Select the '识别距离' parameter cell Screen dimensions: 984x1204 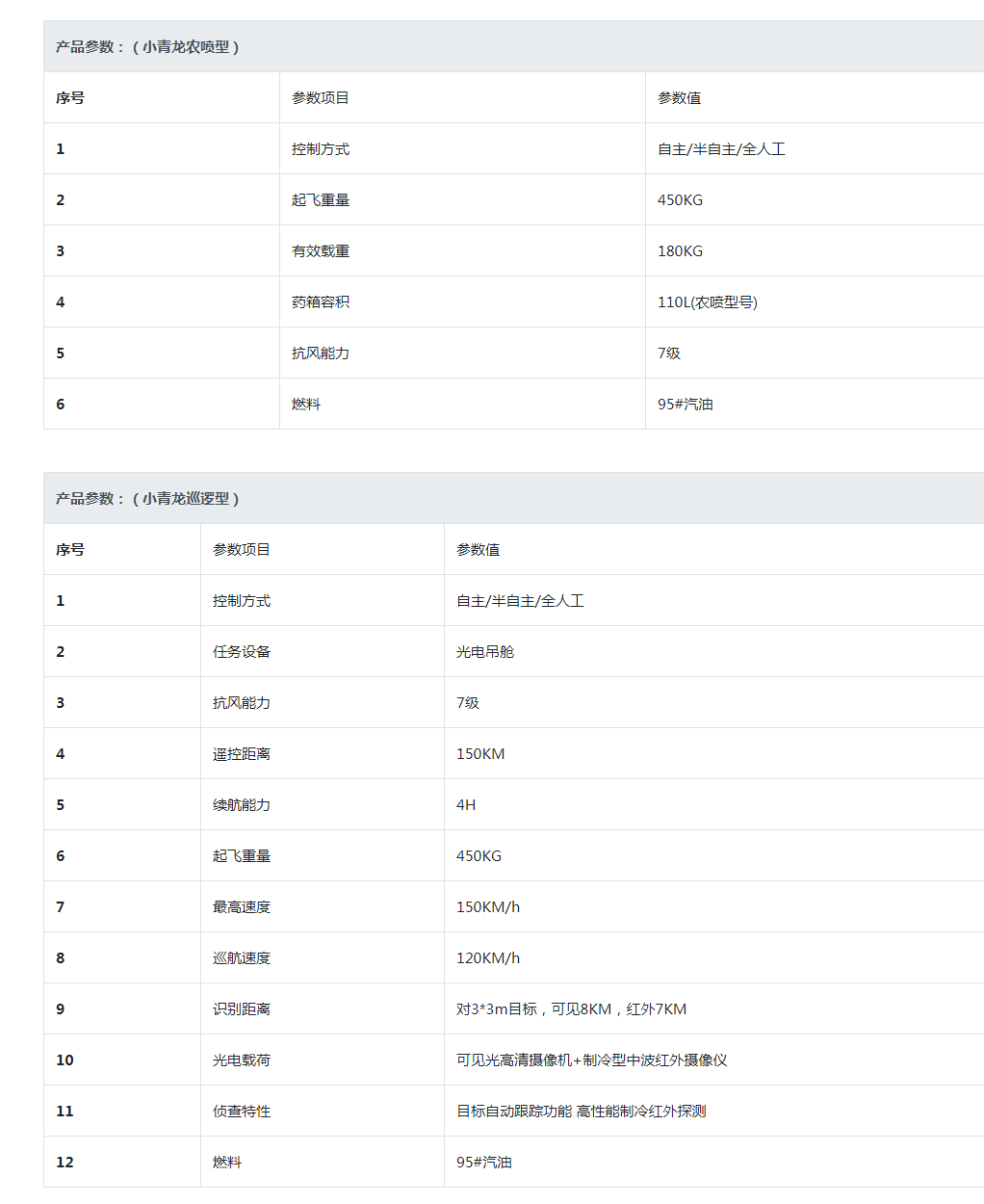242,1008
